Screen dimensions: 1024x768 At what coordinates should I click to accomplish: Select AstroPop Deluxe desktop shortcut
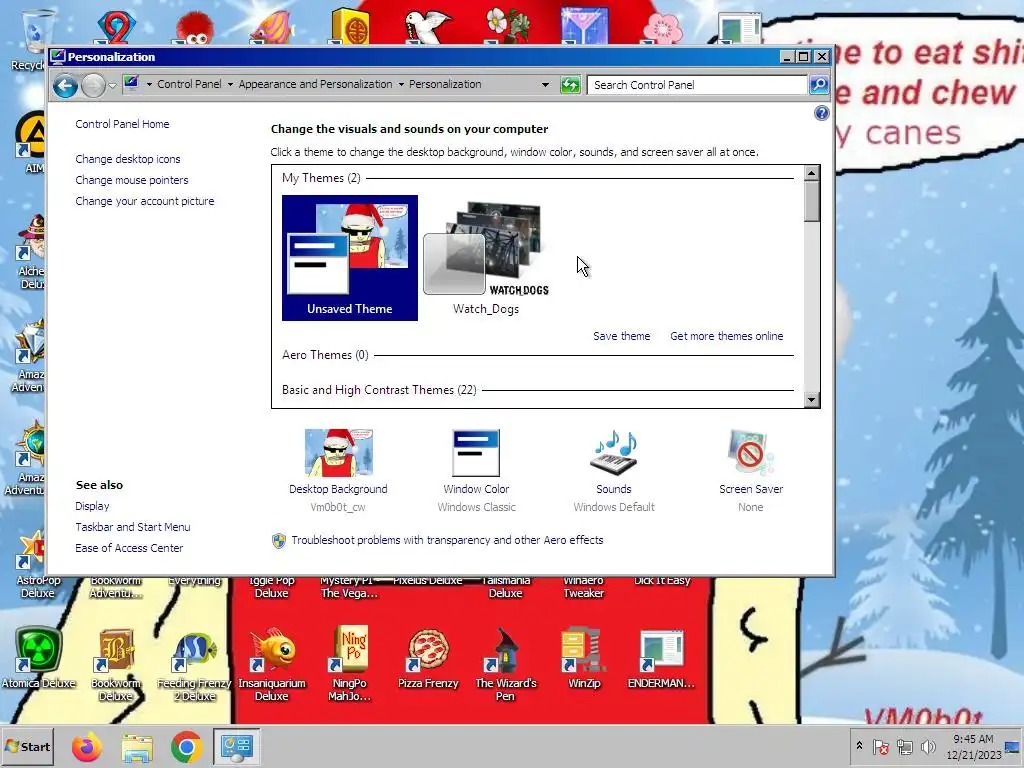click(38, 566)
